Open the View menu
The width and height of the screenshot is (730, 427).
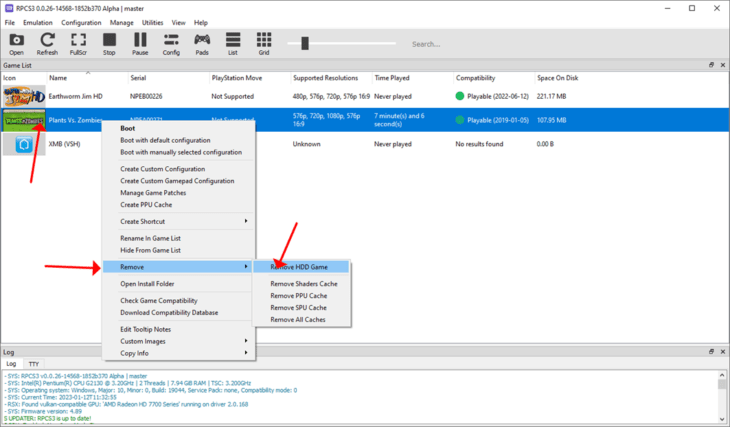click(178, 22)
